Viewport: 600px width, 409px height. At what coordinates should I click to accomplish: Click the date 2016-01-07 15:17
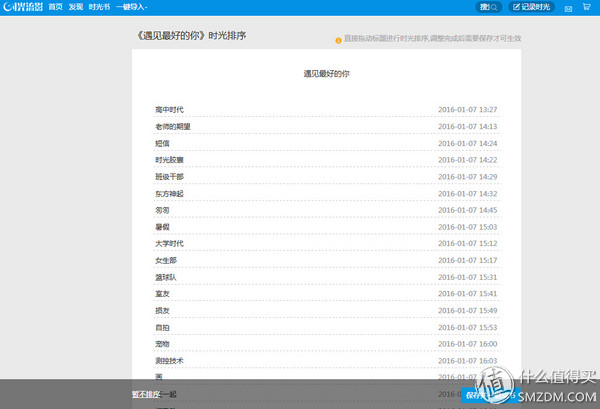pyautogui.click(x=468, y=261)
